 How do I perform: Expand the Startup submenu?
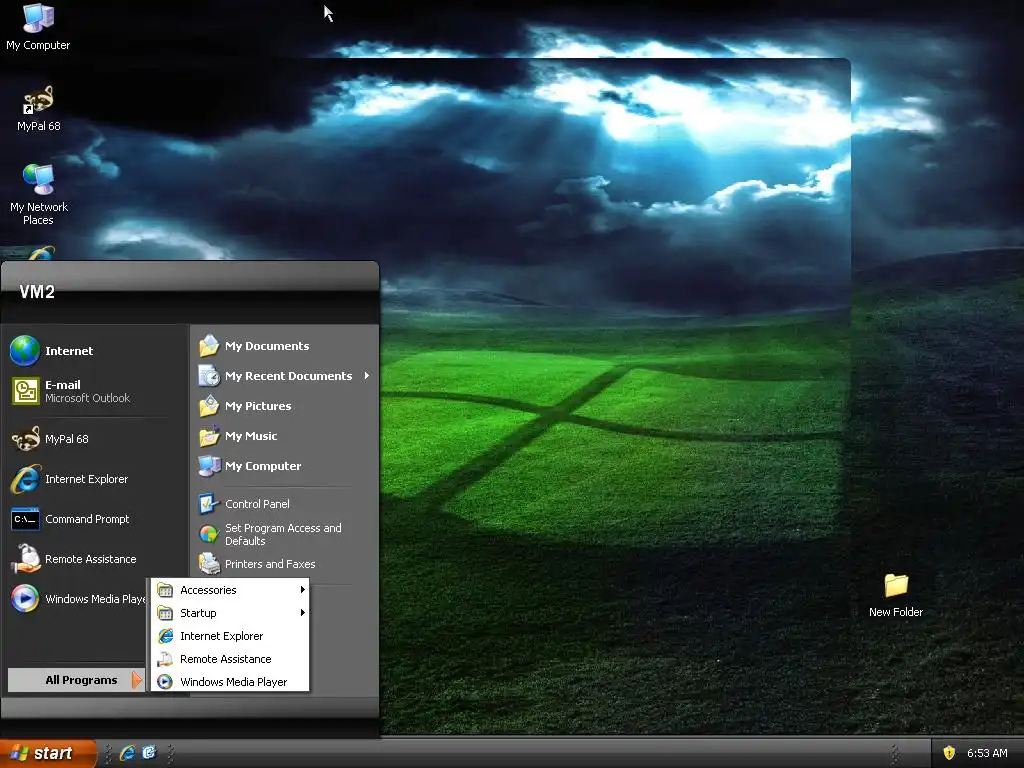(x=230, y=613)
